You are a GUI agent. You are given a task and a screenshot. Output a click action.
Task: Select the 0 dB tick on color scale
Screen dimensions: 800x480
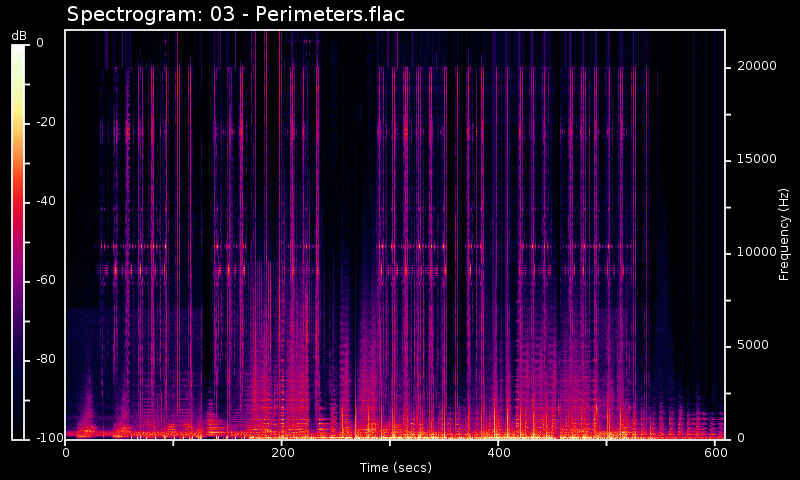coord(40,43)
